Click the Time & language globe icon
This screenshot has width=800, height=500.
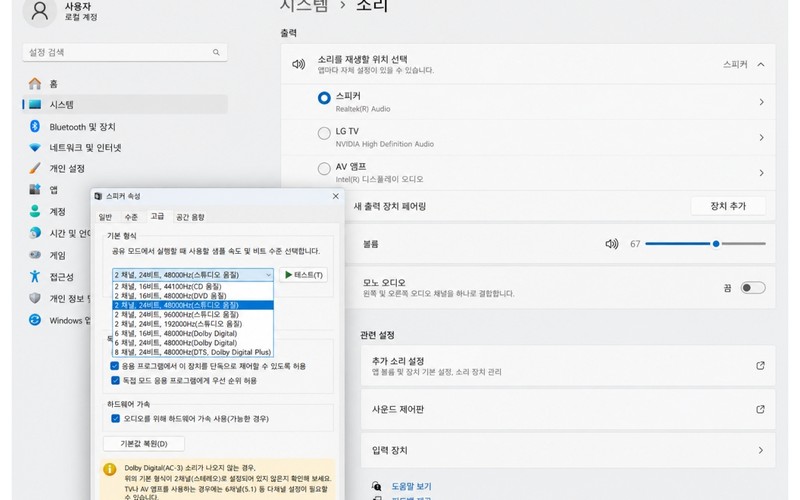pyautogui.click(x=35, y=233)
